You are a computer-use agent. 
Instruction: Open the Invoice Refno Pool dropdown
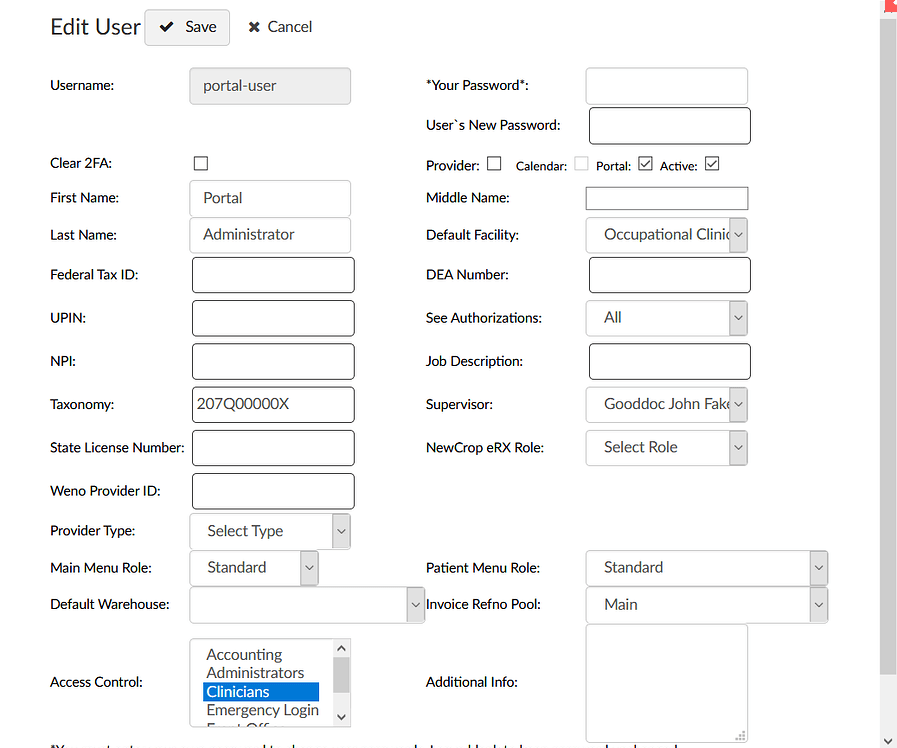coord(818,605)
